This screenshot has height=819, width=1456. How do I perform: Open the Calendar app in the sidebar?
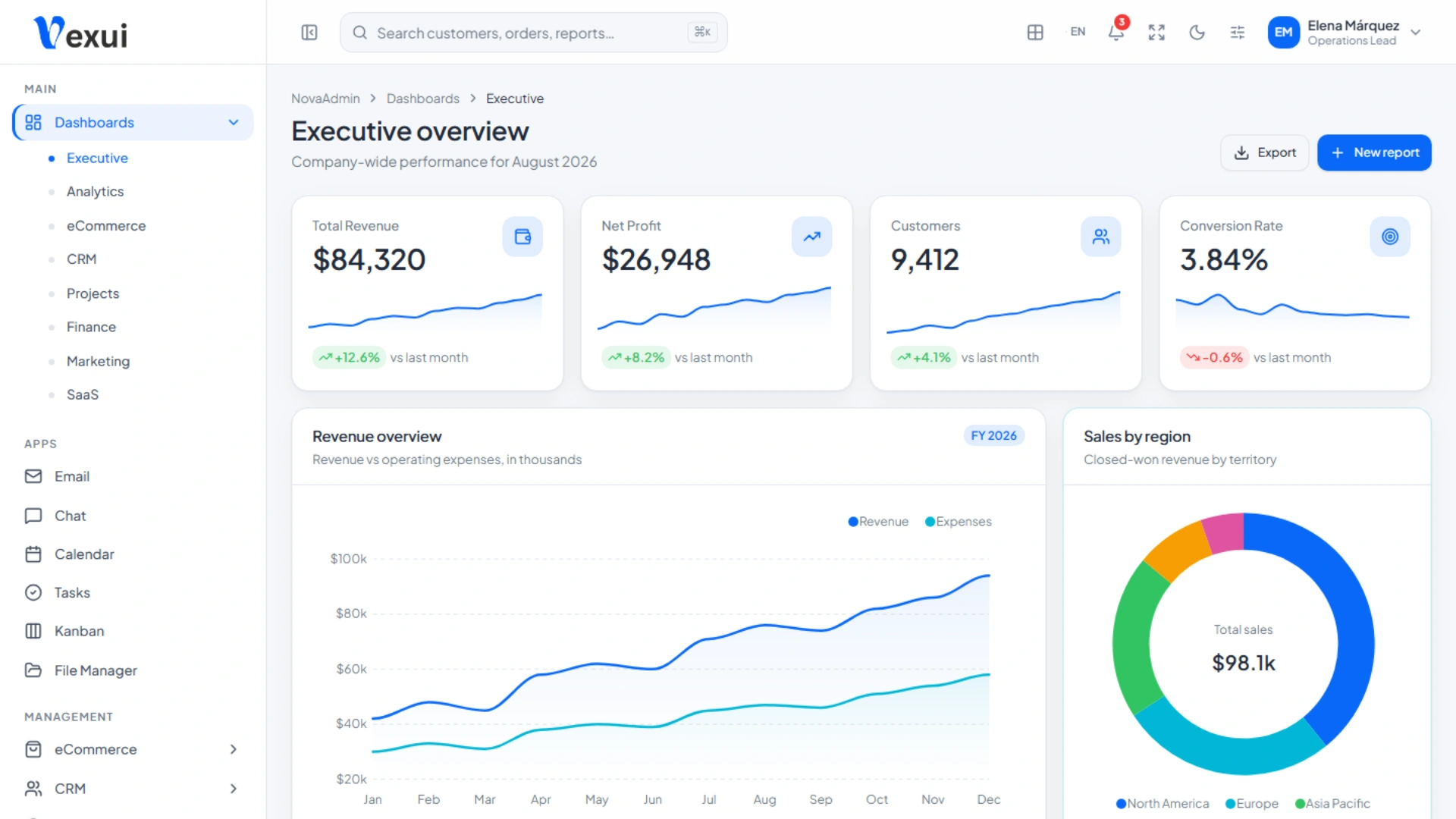click(x=133, y=554)
